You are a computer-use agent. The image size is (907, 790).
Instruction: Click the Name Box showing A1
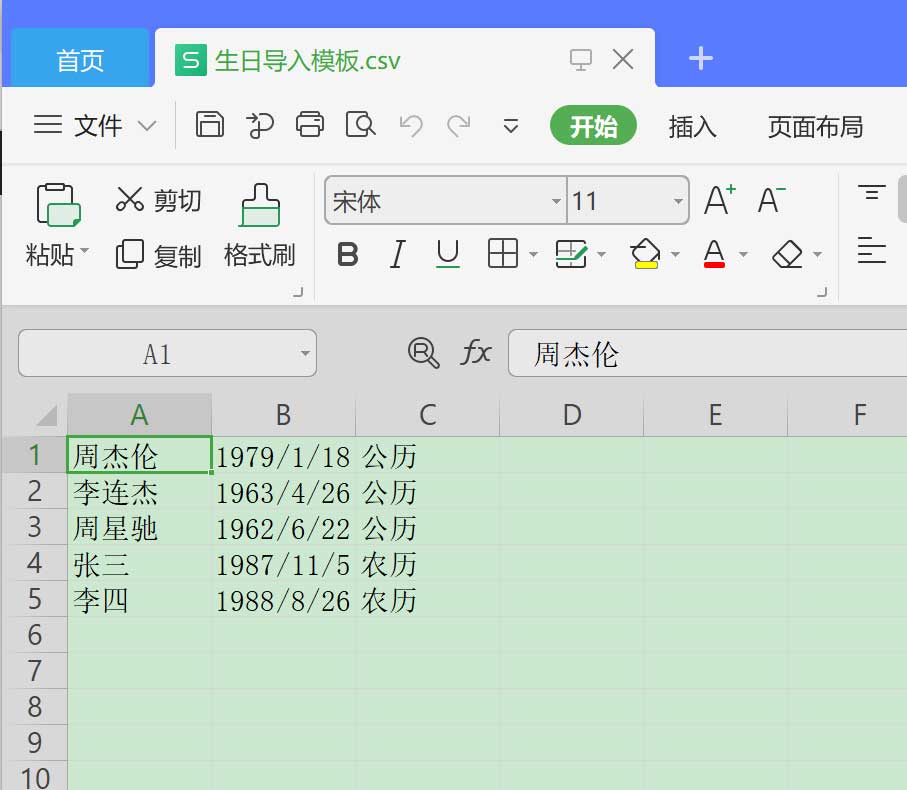[x=155, y=353]
